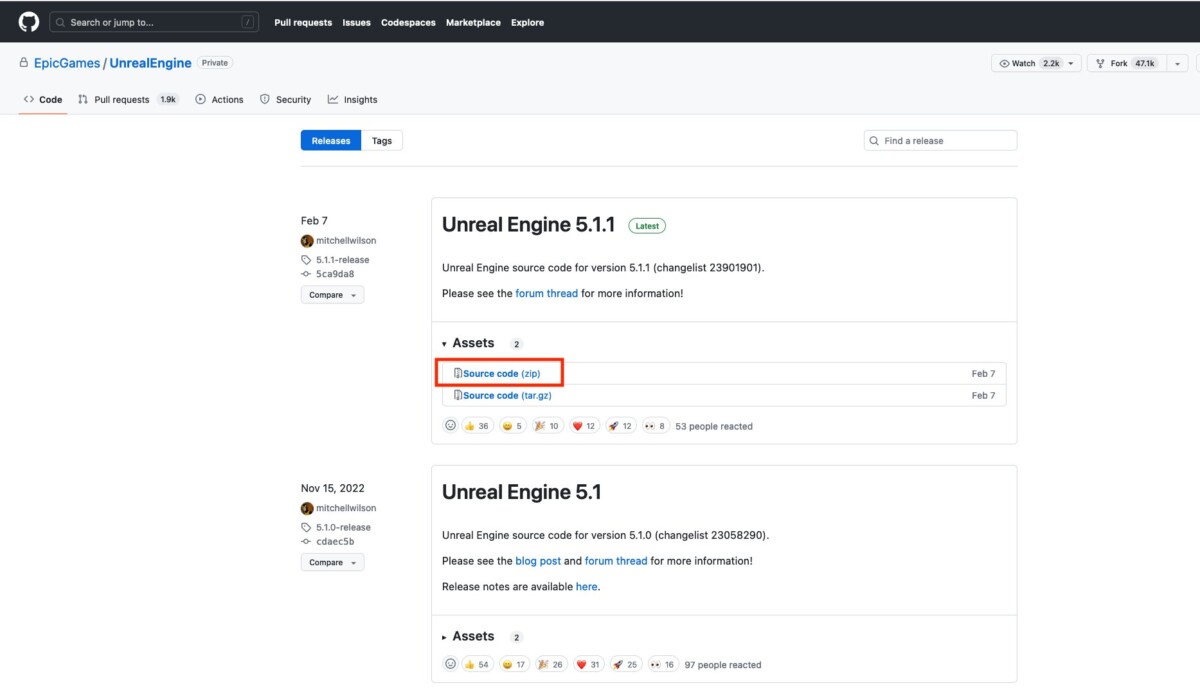Open the release notes 'here' link
The width and height of the screenshot is (1200, 699).
(x=587, y=587)
